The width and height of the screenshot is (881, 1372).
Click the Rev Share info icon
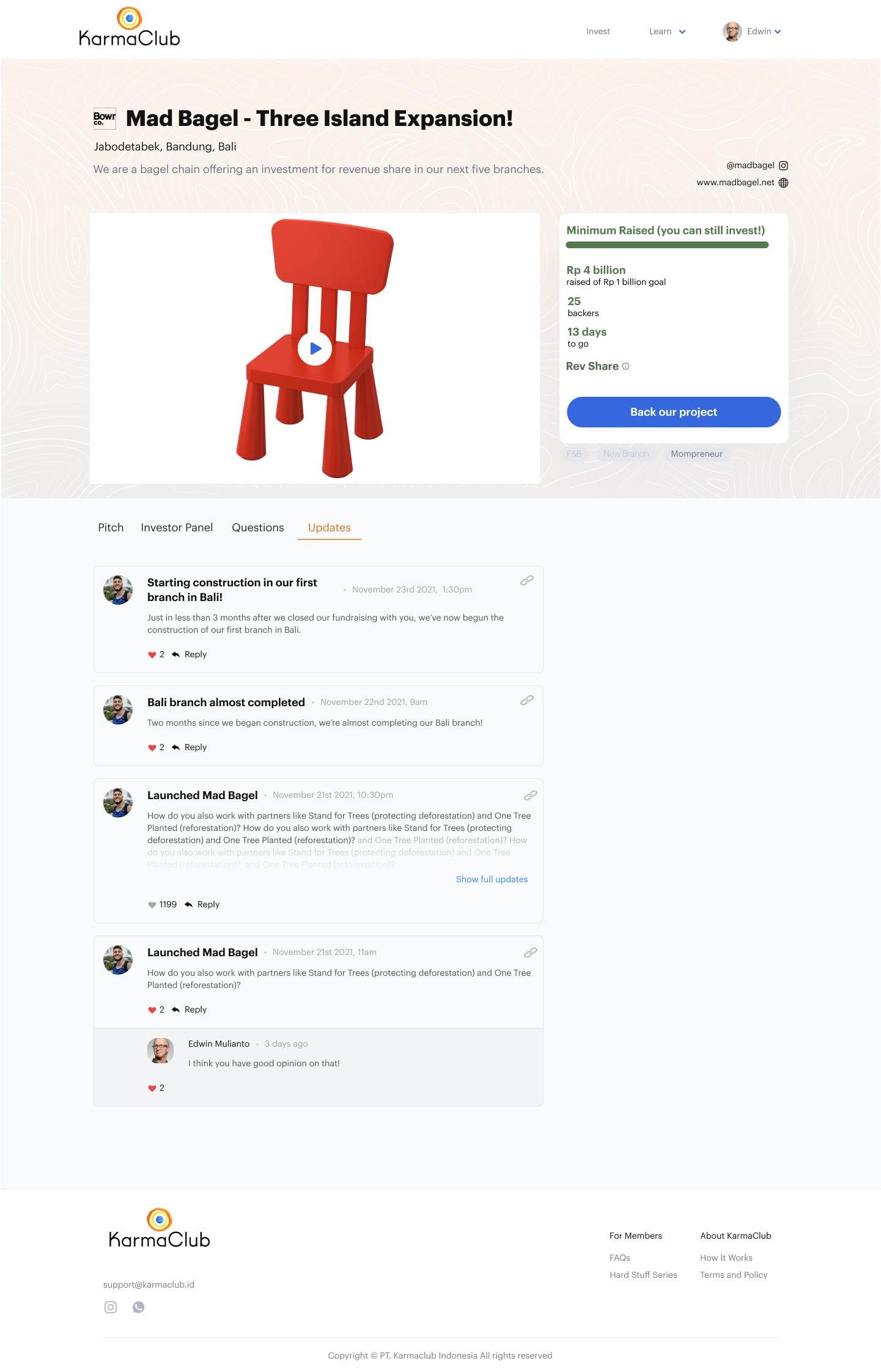[625, 366]
